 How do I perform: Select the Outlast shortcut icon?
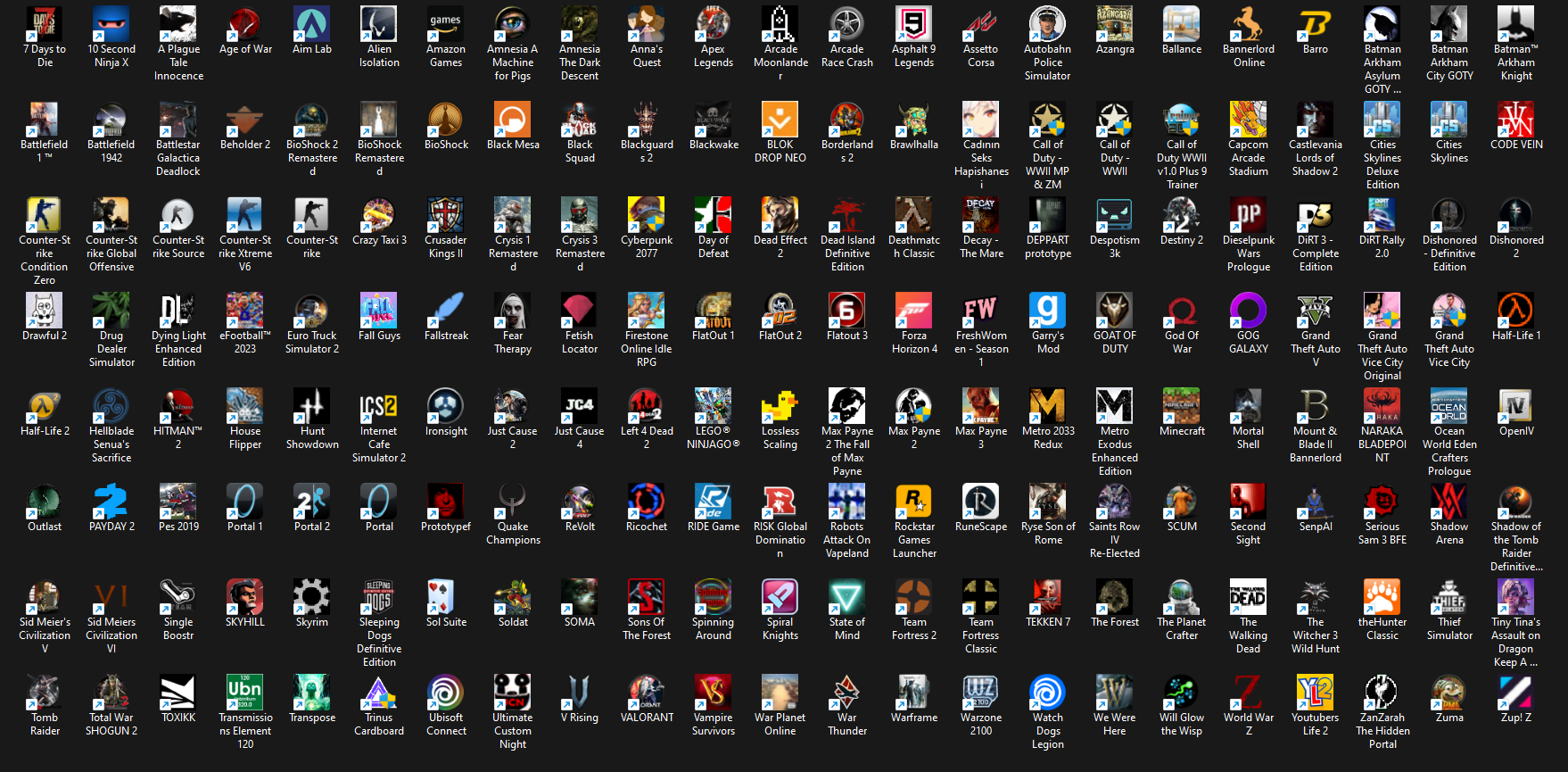[45, 502]
